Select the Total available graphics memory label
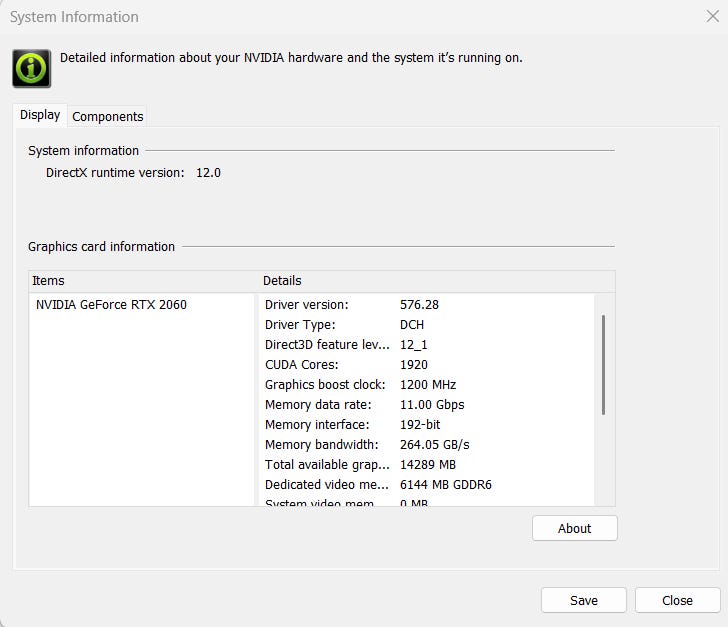Screen dimensions: 728x627 tap(327, 465)
